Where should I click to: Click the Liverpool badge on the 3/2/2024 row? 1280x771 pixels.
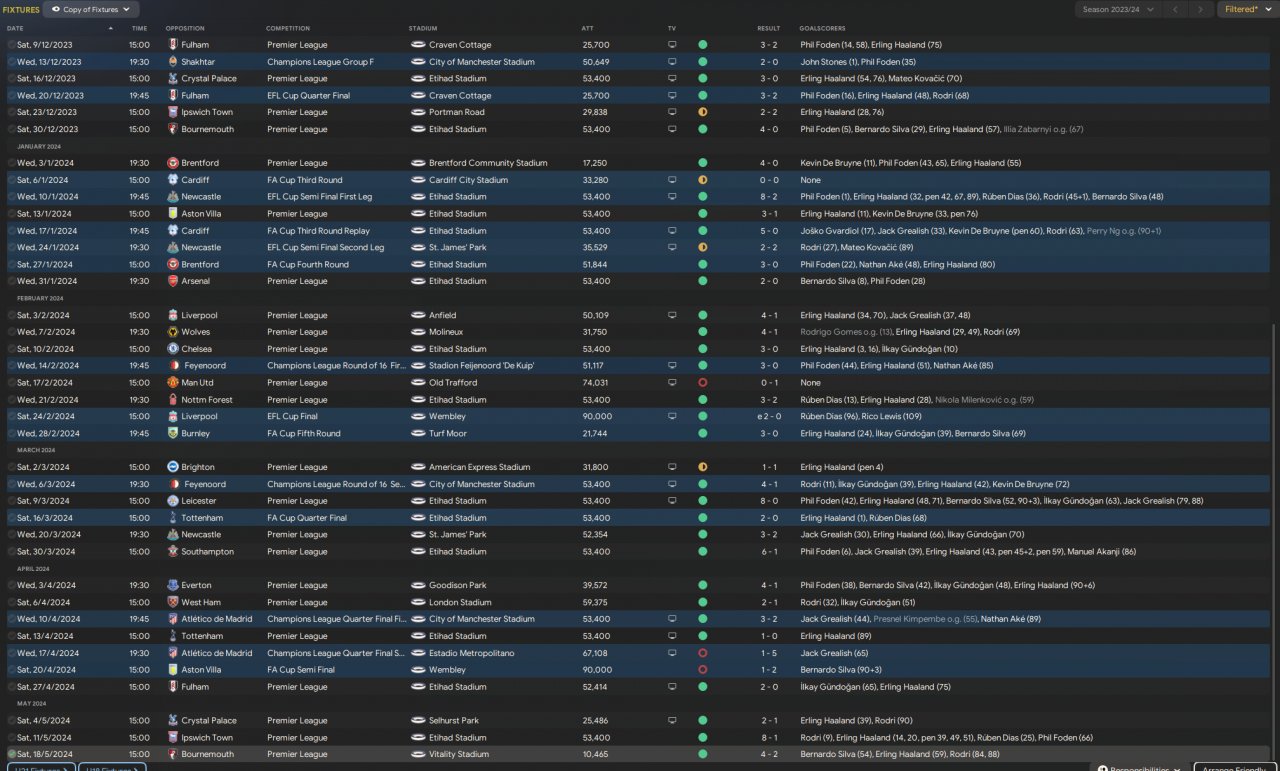(173, 315)
